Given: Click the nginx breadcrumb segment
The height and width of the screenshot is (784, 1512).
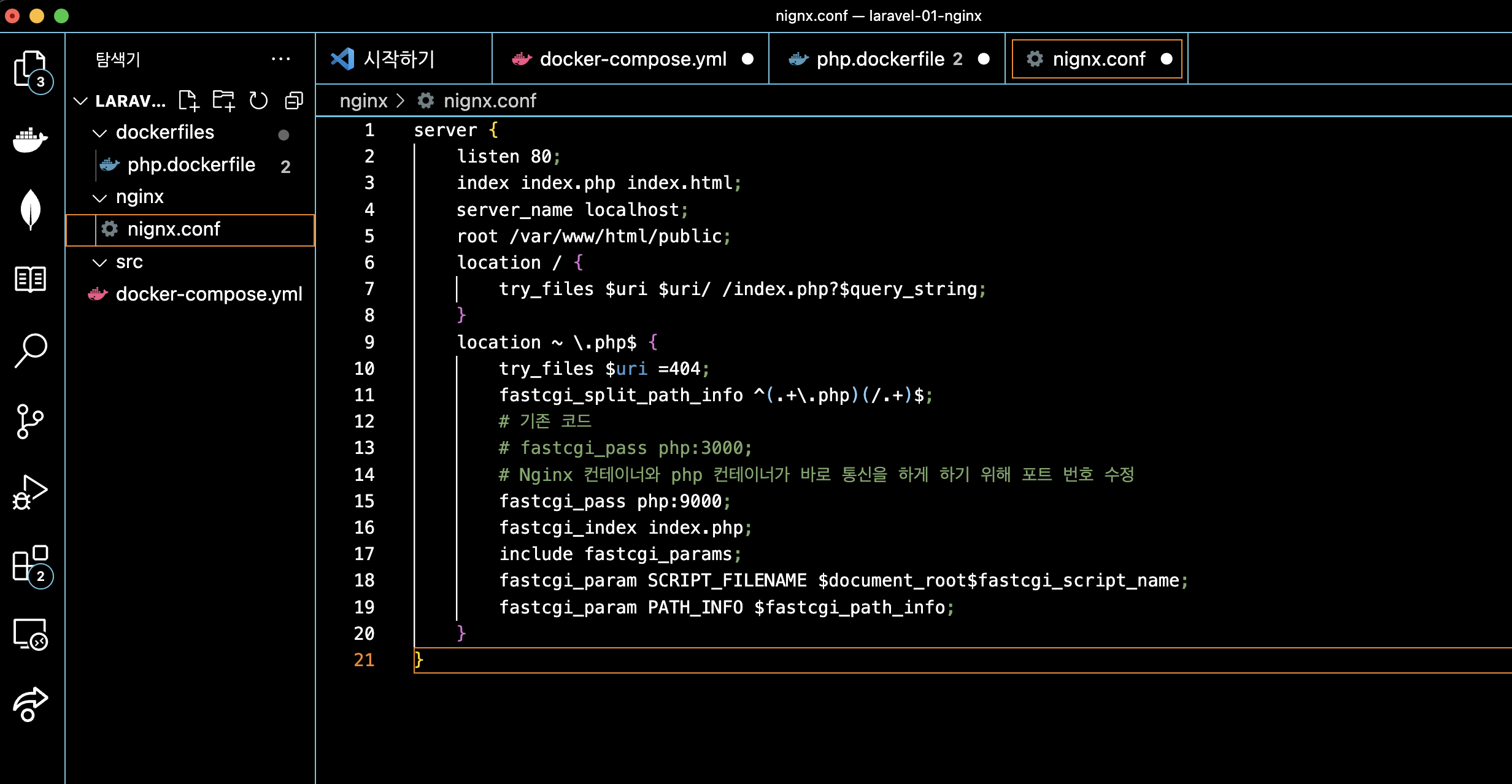Looking at the screenshot, I should [x=363, y=101].
